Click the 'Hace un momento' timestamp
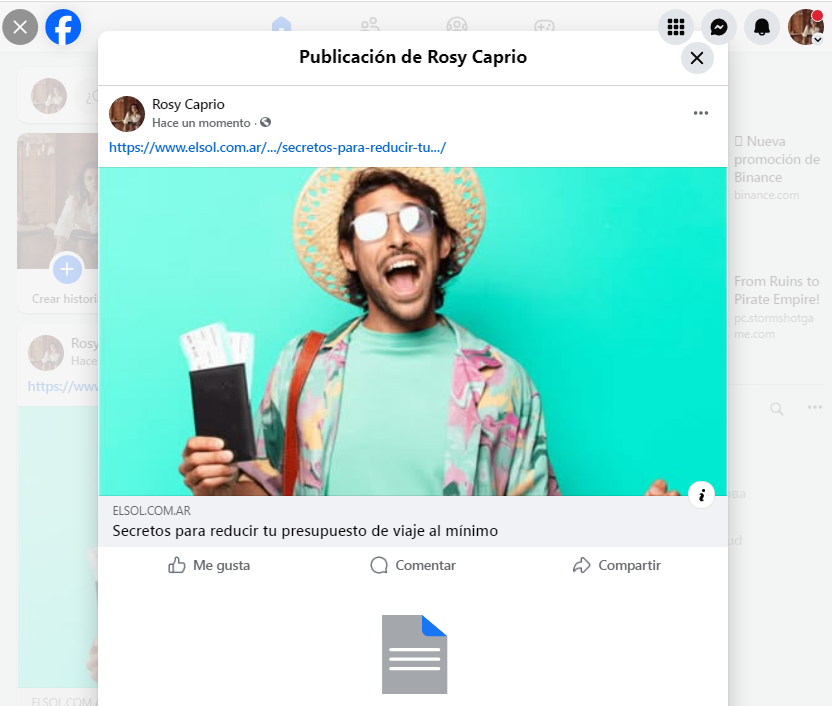Screen dimensions: 832x706 coord(201,123)
